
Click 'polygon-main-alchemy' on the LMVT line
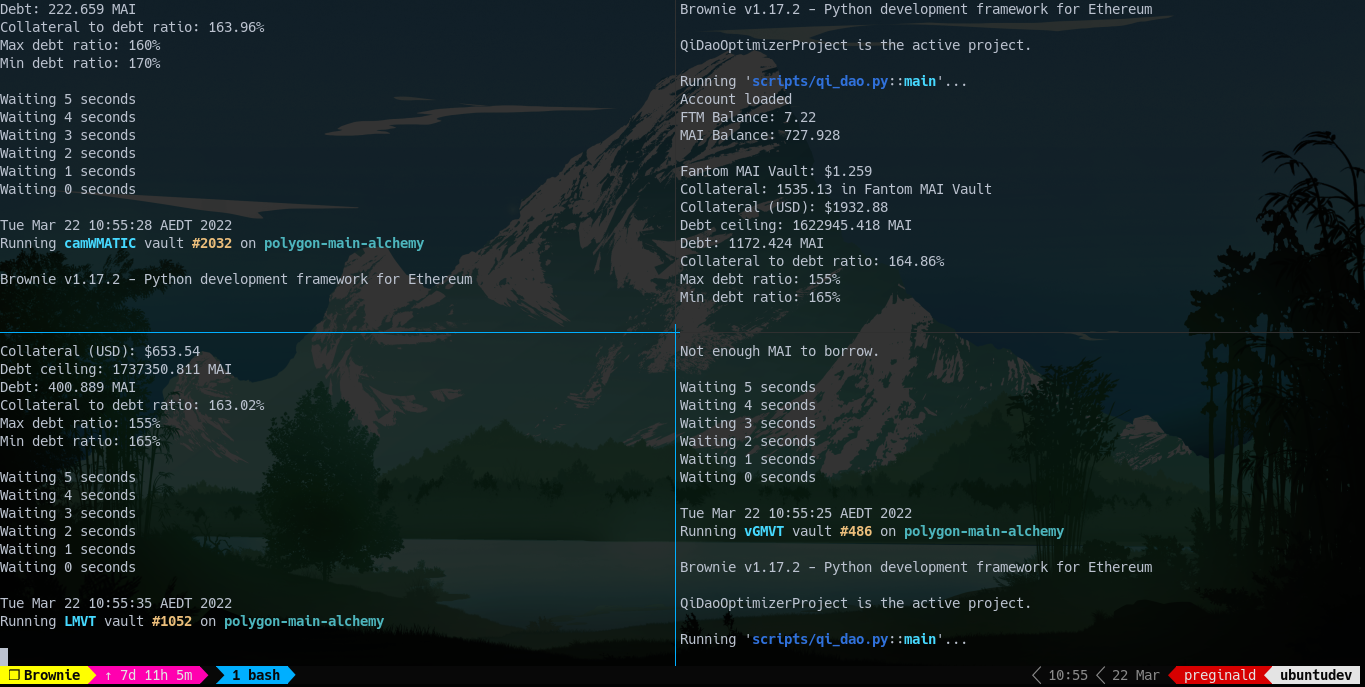point(304,621)
